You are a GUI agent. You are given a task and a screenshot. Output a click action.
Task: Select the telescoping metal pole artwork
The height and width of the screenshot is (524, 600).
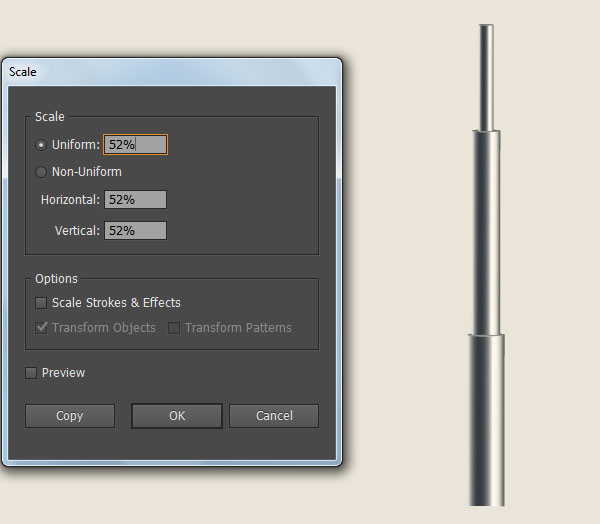point(486,265)
